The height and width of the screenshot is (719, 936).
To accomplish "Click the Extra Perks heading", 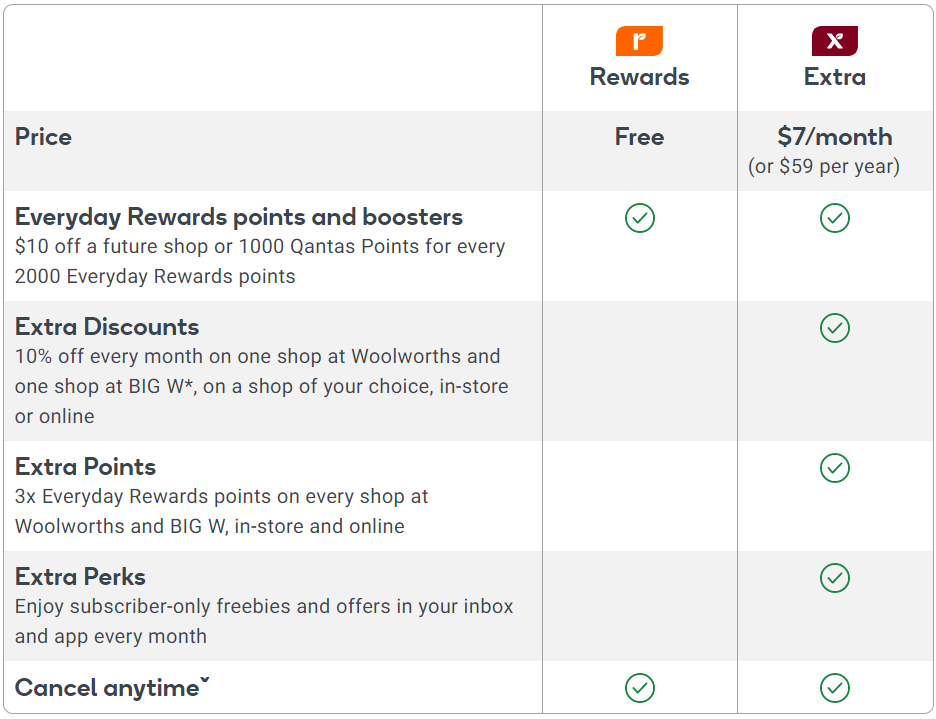I will (80, 577).
